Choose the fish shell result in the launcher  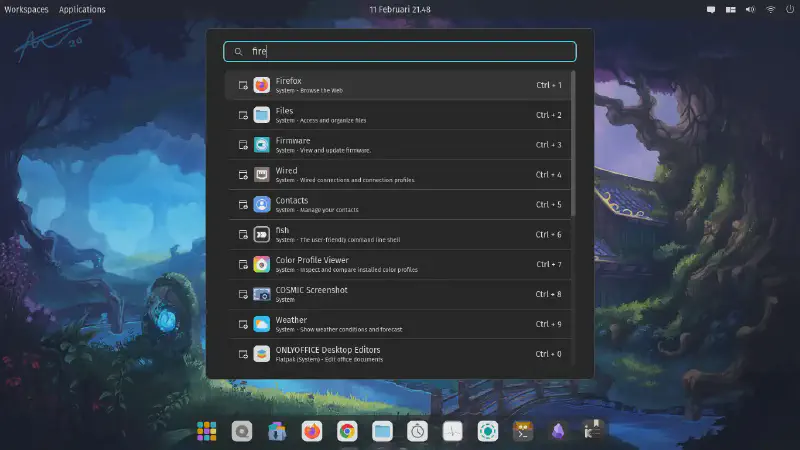[x=400, y=234]
